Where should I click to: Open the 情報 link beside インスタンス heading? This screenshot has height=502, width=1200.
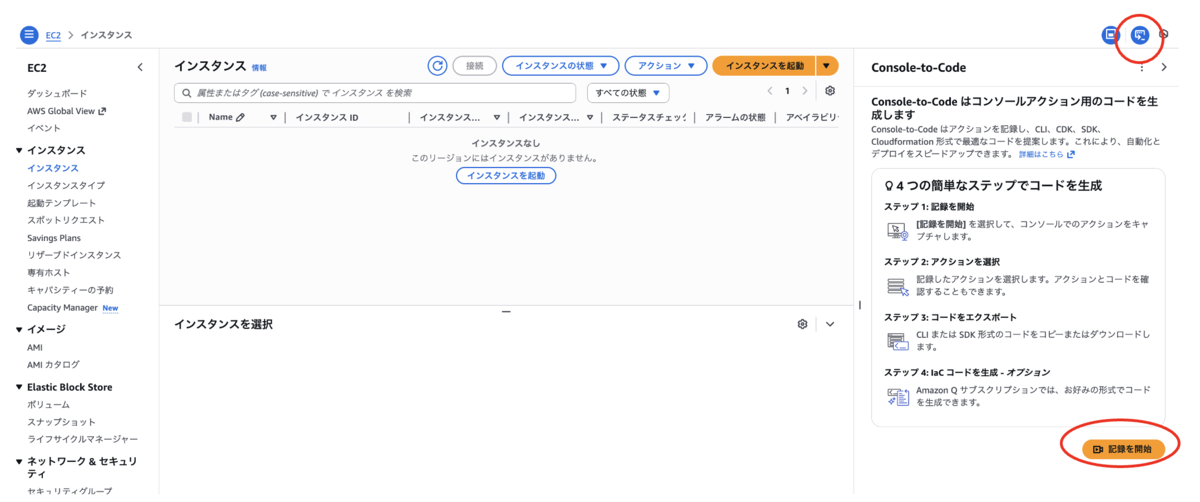[259, 68]
